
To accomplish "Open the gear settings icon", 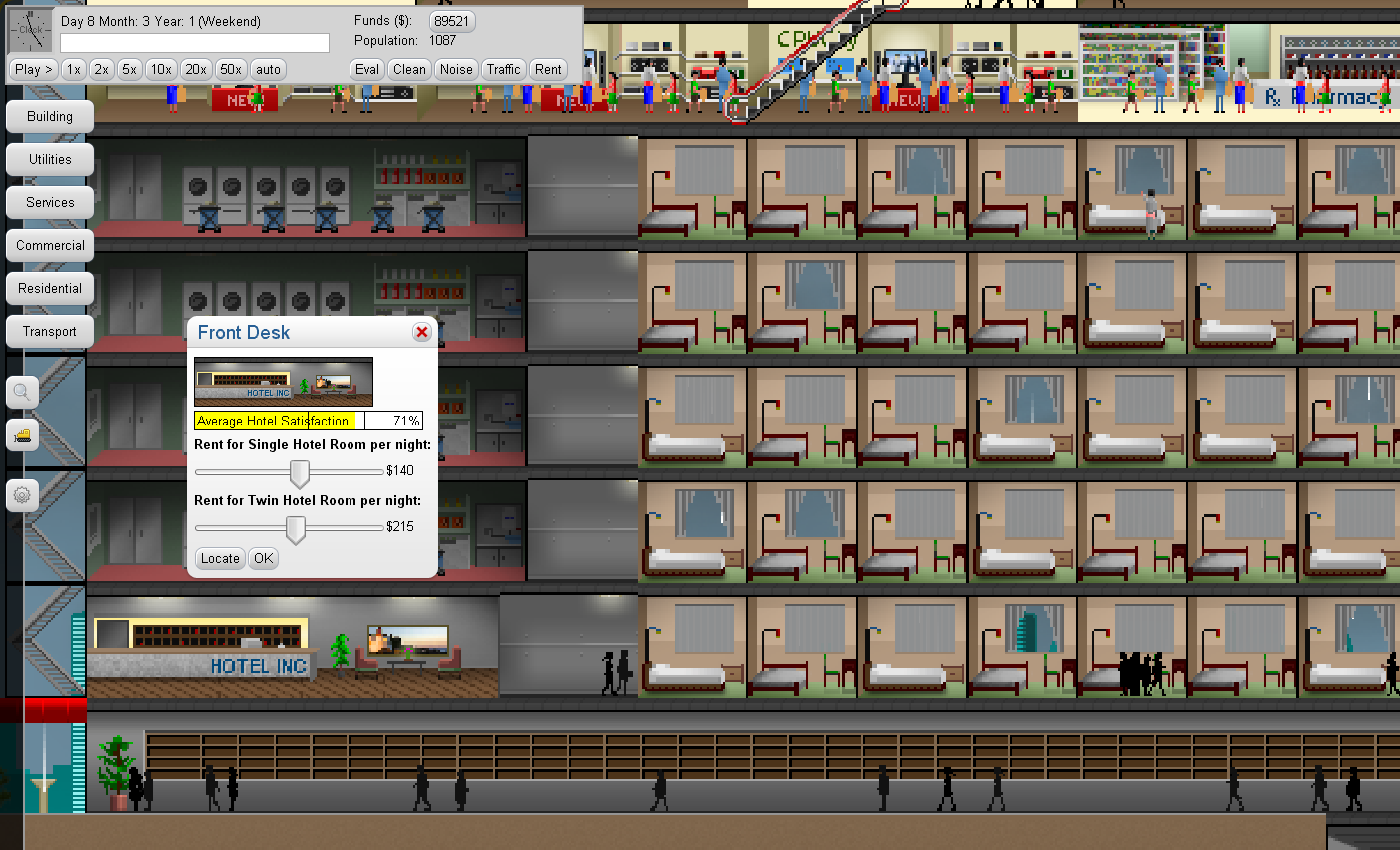I will point(22,495).
